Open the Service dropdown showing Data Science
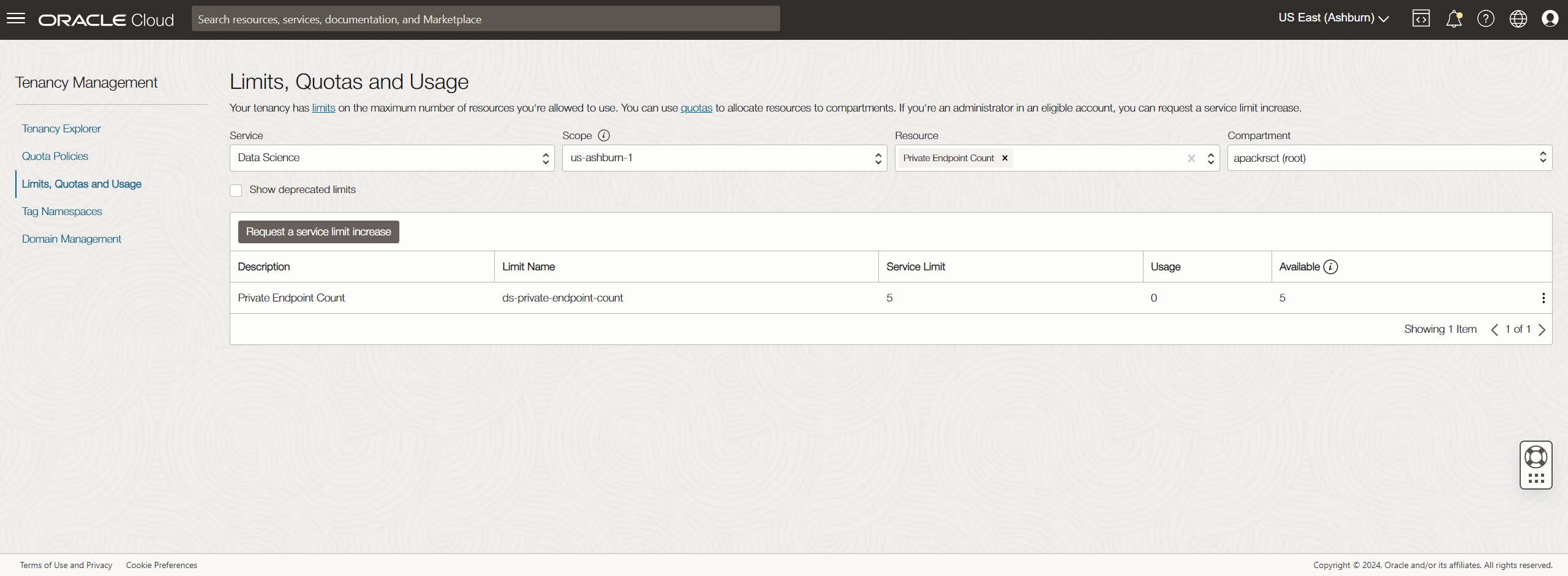This screenshot has height=576, width=1568. coord(392,158)
